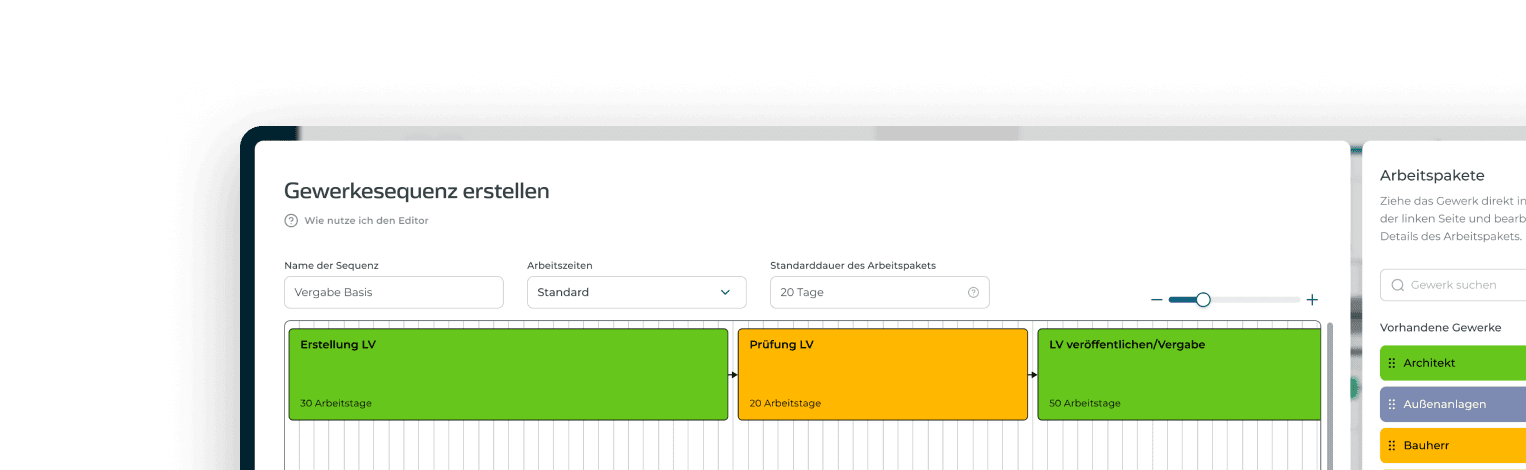Click the drag handle icon on Außenanlagen
Viewport: 1526px width, 470px height.
coord(1392,404)
